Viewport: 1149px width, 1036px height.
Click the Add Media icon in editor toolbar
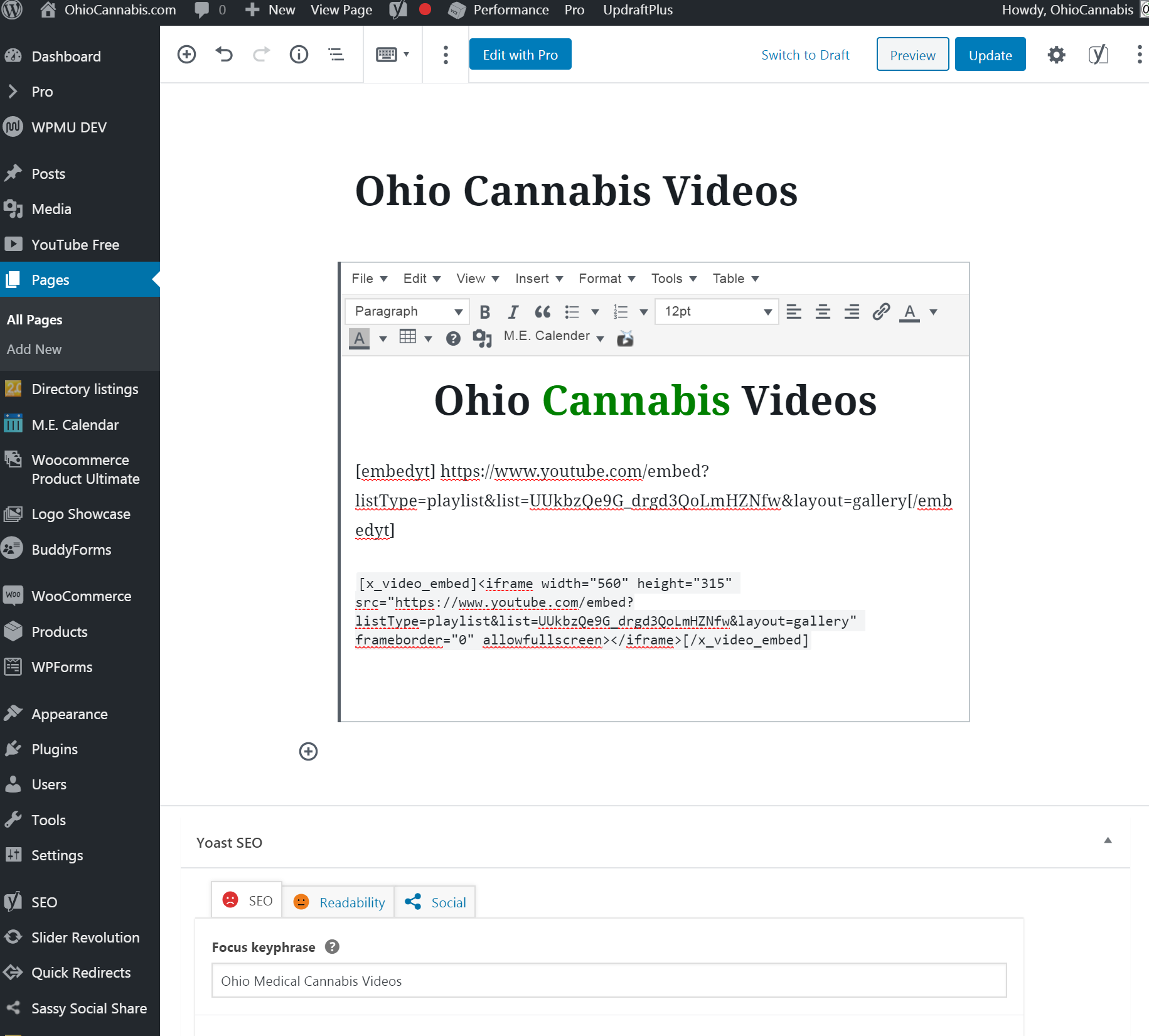point(482,339)
